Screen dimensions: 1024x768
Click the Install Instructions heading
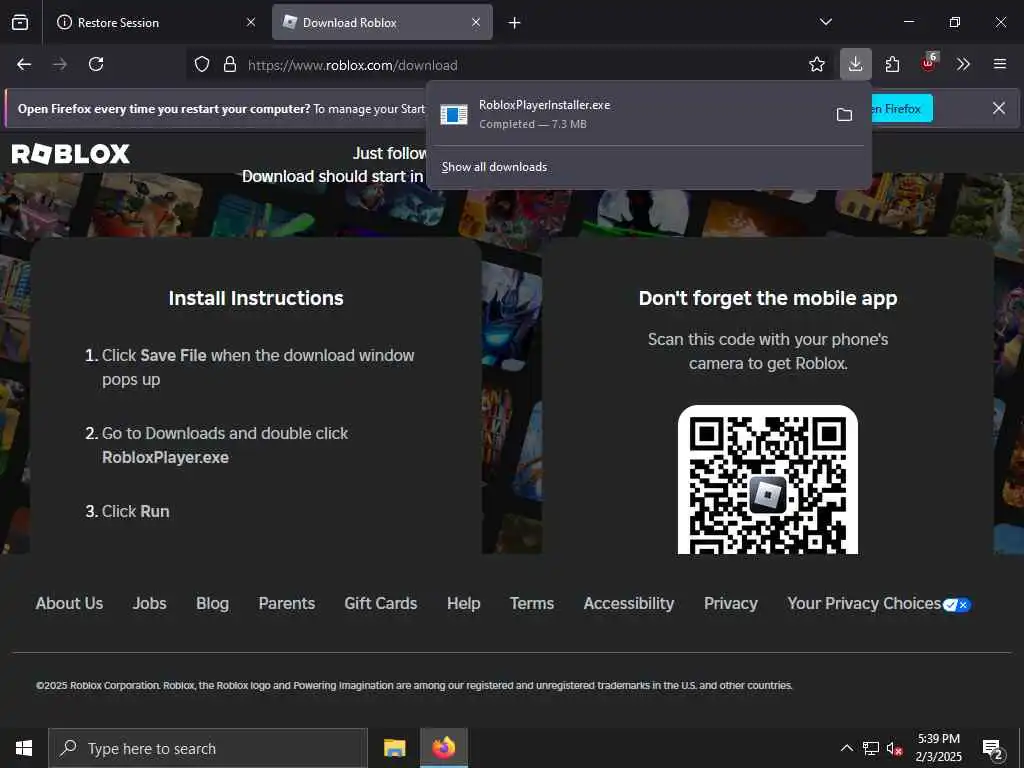pos(256,298)
